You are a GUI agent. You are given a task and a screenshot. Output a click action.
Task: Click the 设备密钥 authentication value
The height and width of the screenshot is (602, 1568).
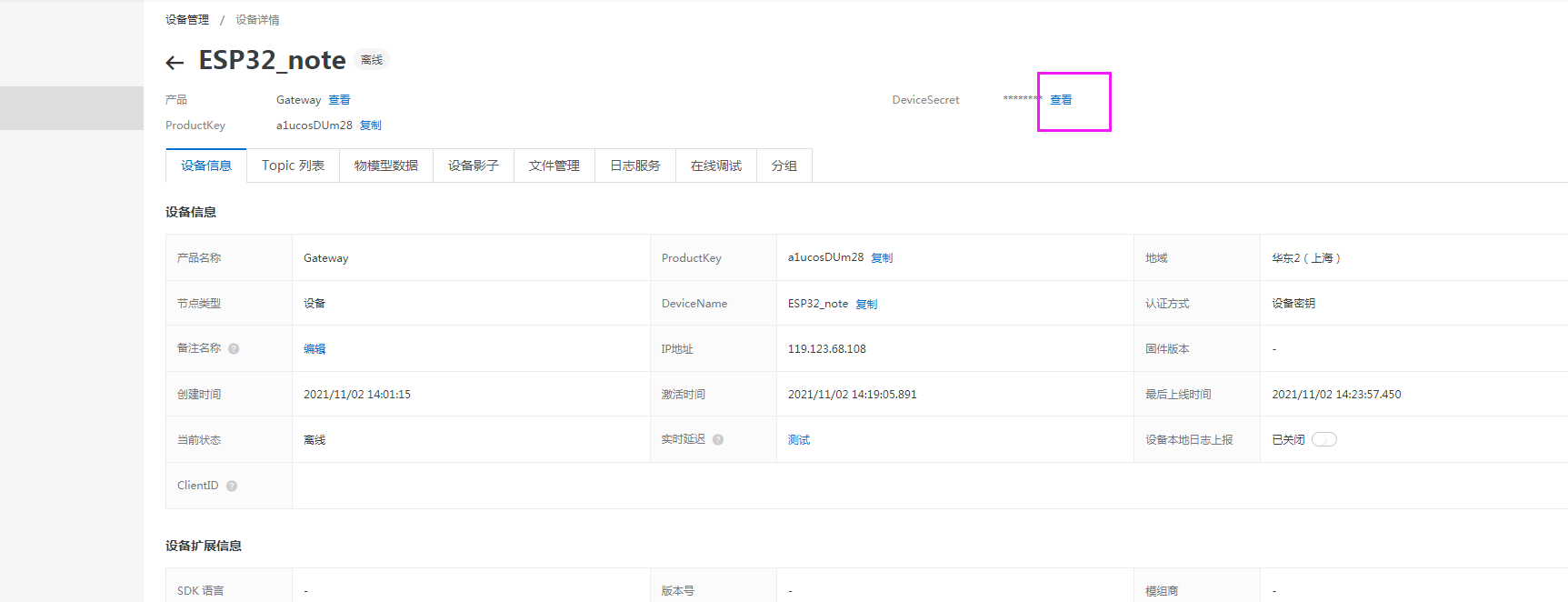(1293, 304)
